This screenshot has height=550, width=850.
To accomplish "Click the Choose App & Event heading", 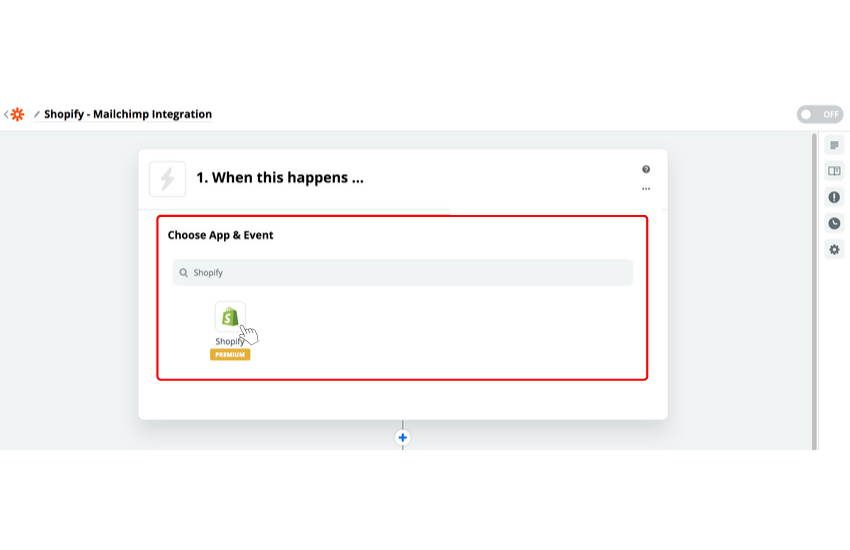I will point(220,235).
